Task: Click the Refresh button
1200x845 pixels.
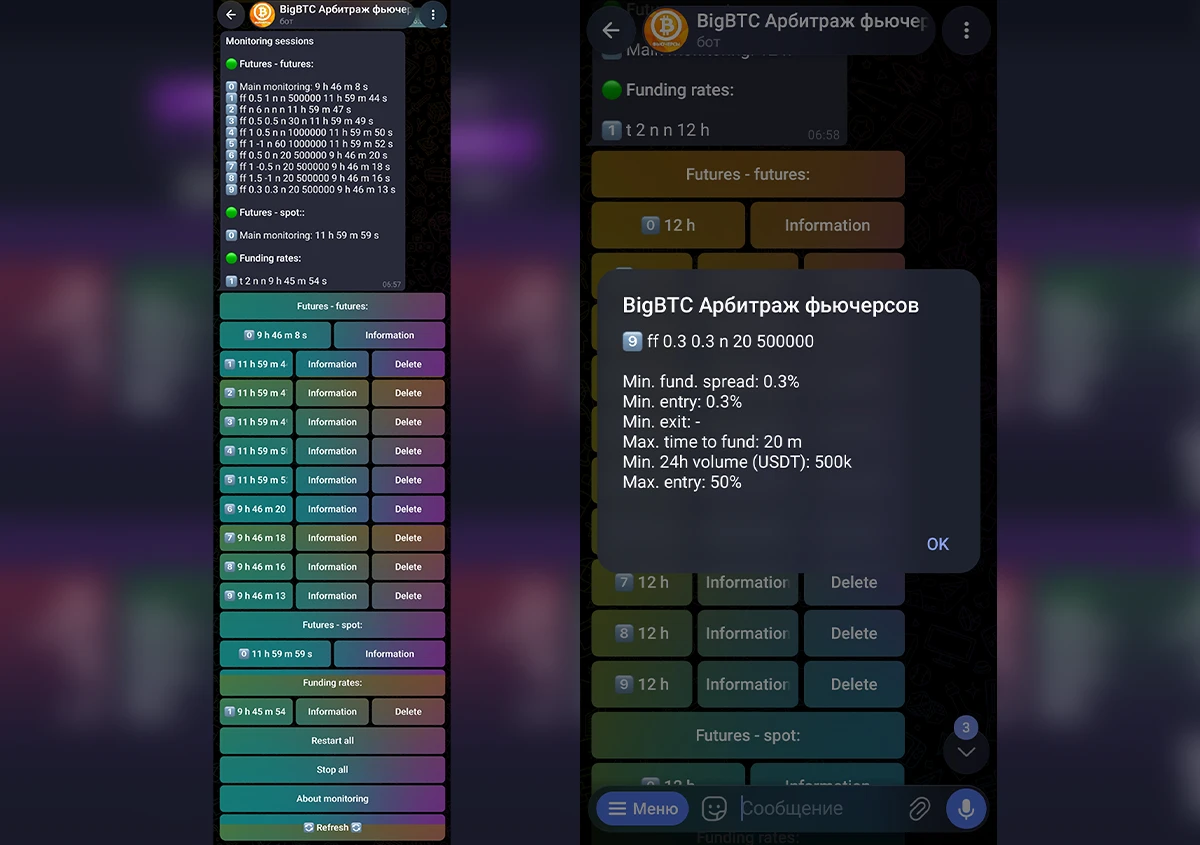Action: coord(332,828)
